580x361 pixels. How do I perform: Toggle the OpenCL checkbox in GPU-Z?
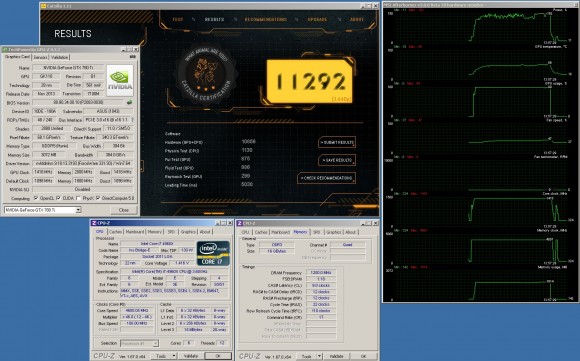(x=36, y=198)
